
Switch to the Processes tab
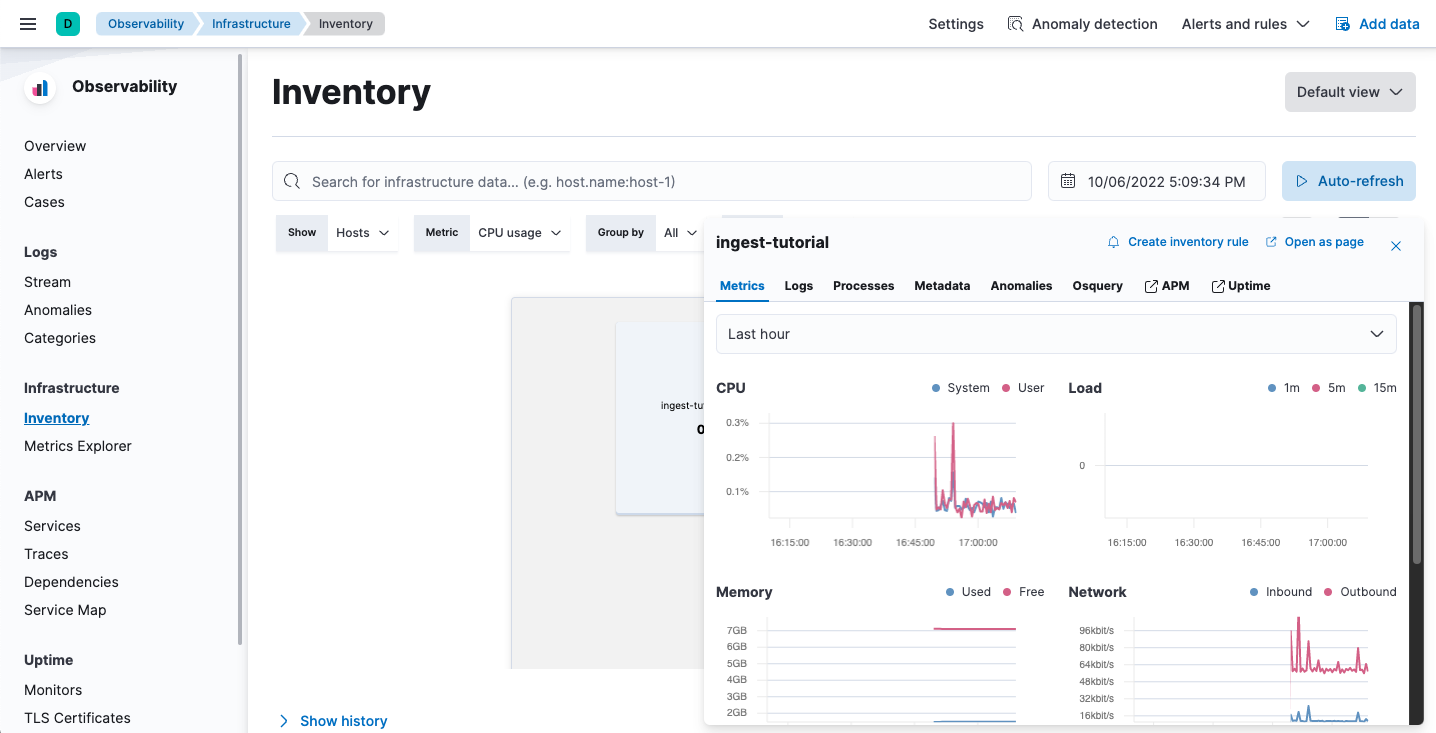(863, 286)
